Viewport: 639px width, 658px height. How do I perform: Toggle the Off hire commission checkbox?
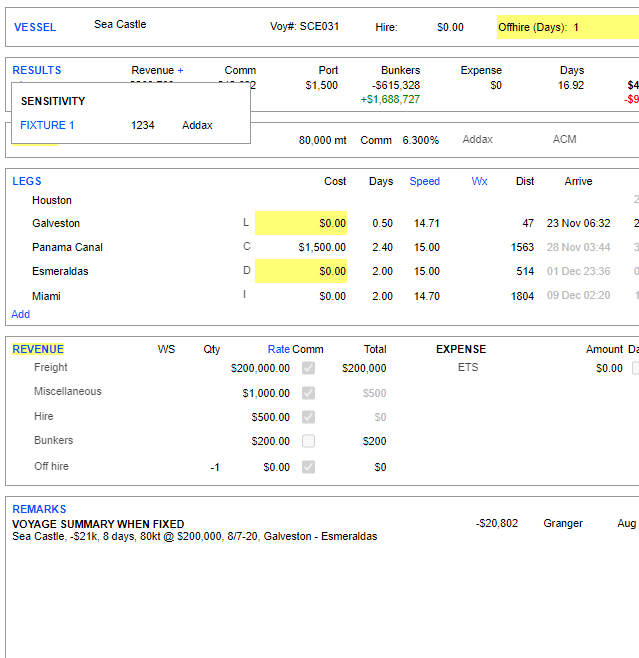(308, 466)
